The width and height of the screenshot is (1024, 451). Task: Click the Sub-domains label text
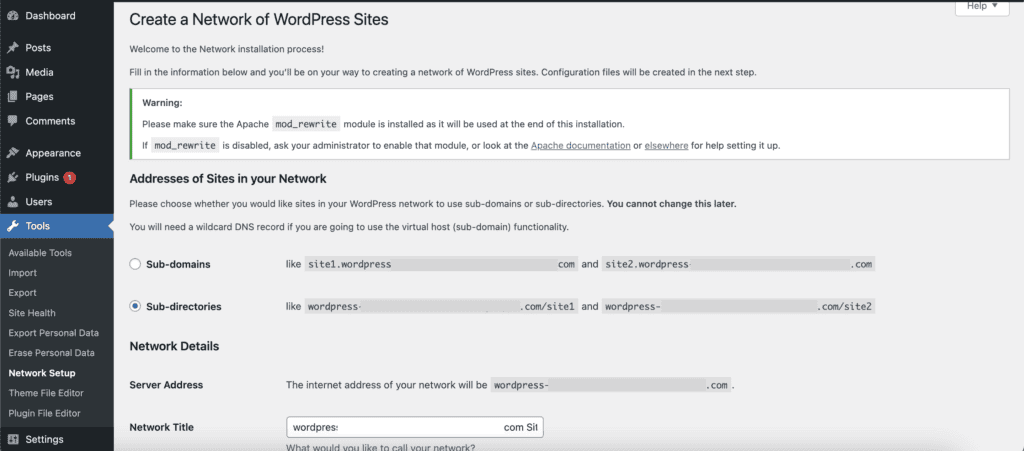tap(178, 265)
